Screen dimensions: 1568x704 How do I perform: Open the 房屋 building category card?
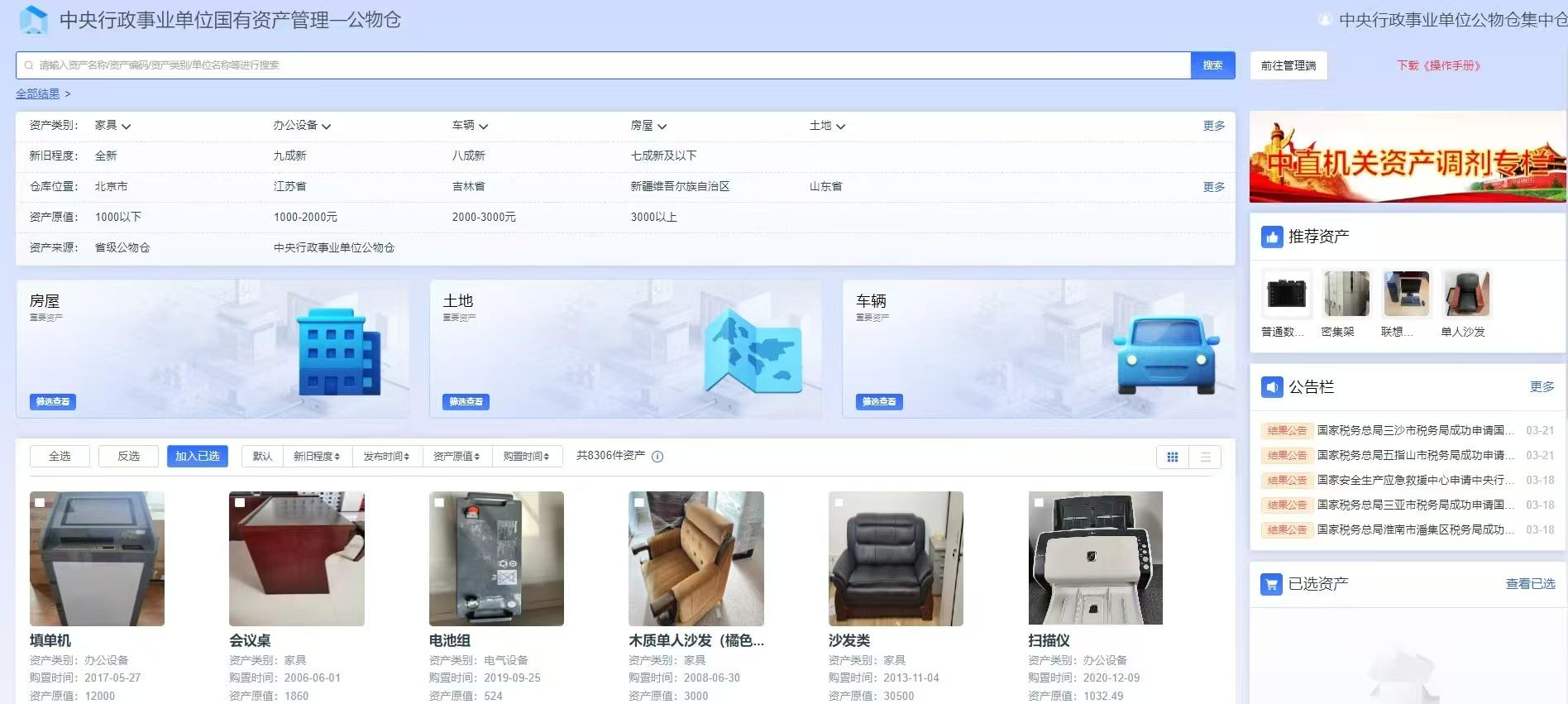pyautogui.click(x=213, y=348)
